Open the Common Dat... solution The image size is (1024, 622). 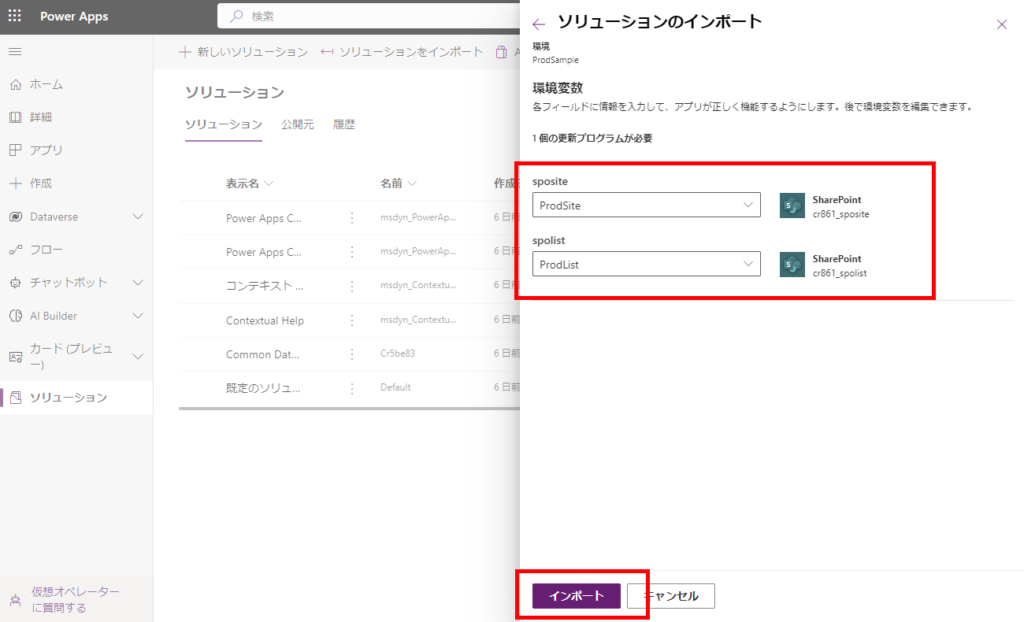click(x=263, y=355)
